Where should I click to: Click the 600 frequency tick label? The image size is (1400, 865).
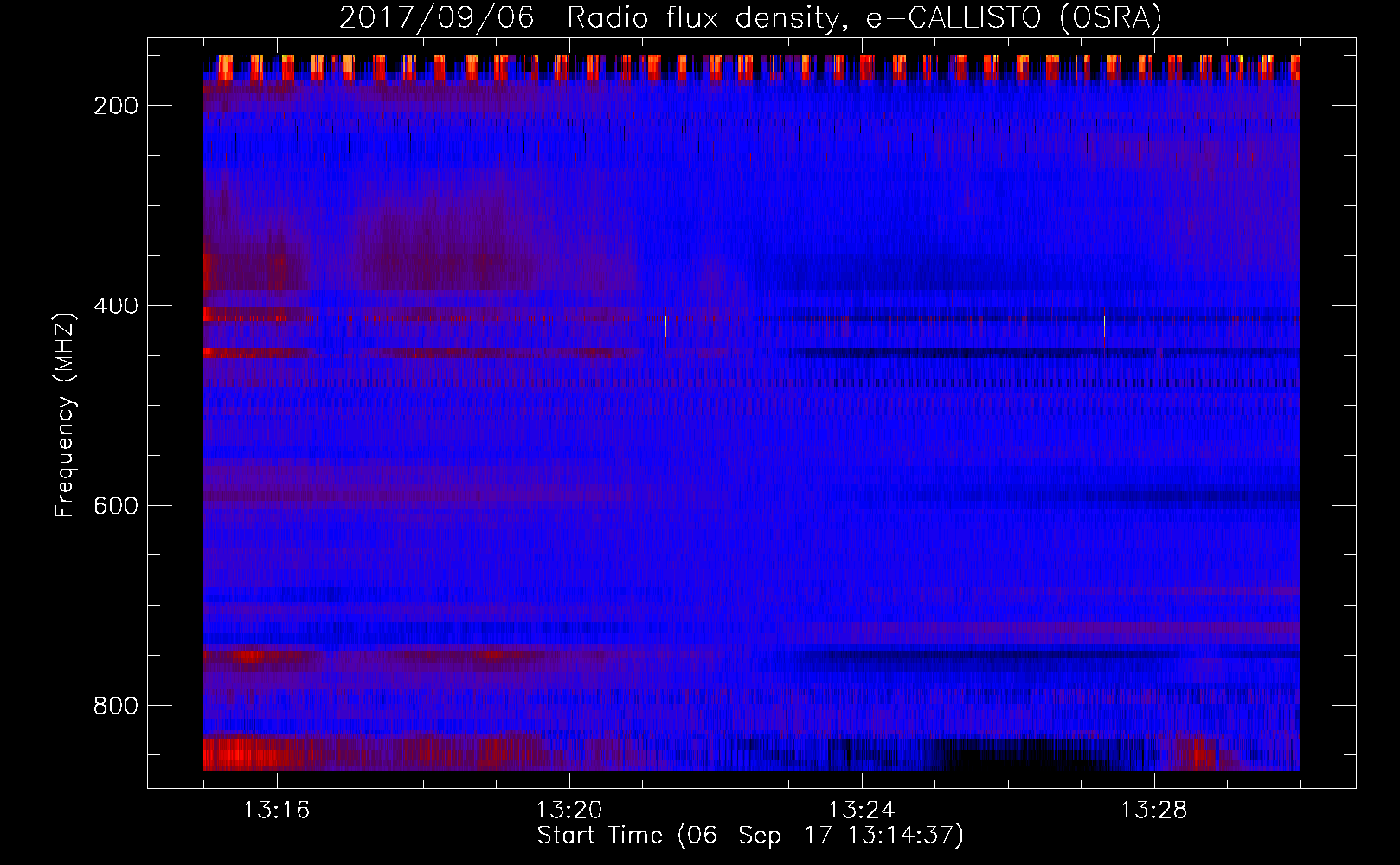pos(116,505)
